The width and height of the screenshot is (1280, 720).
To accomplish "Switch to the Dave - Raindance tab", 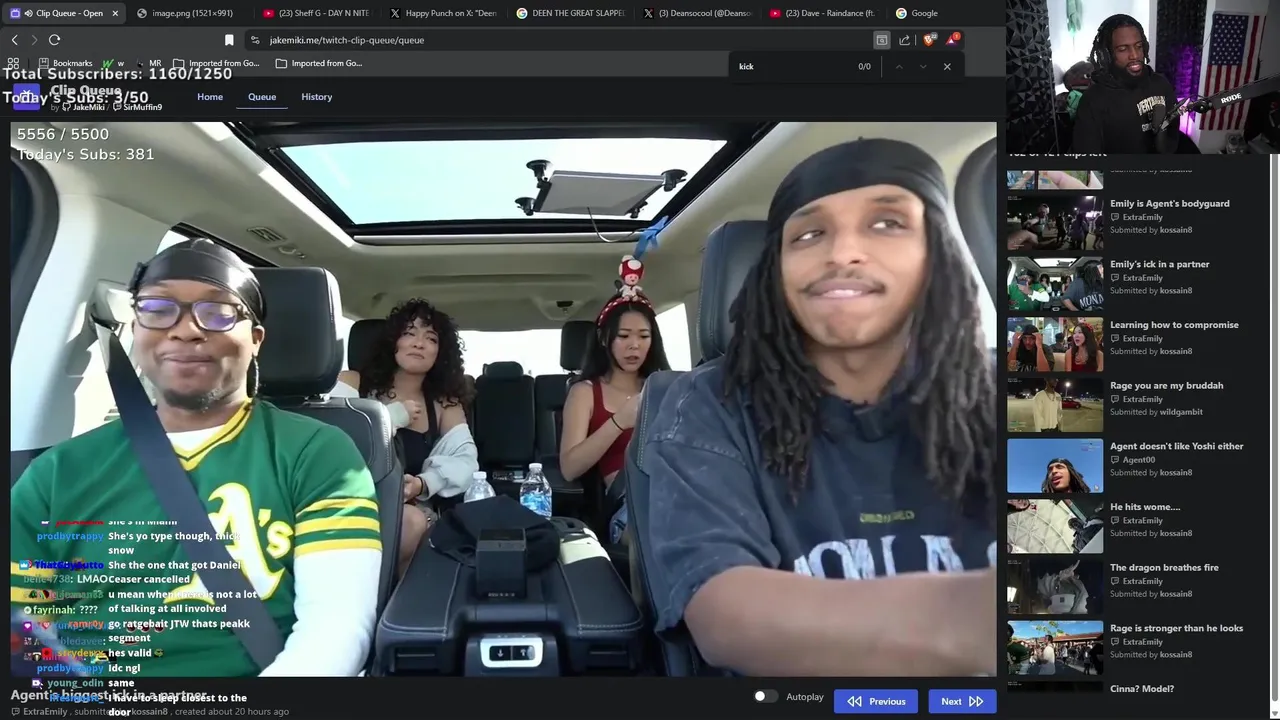I will 825,13.
